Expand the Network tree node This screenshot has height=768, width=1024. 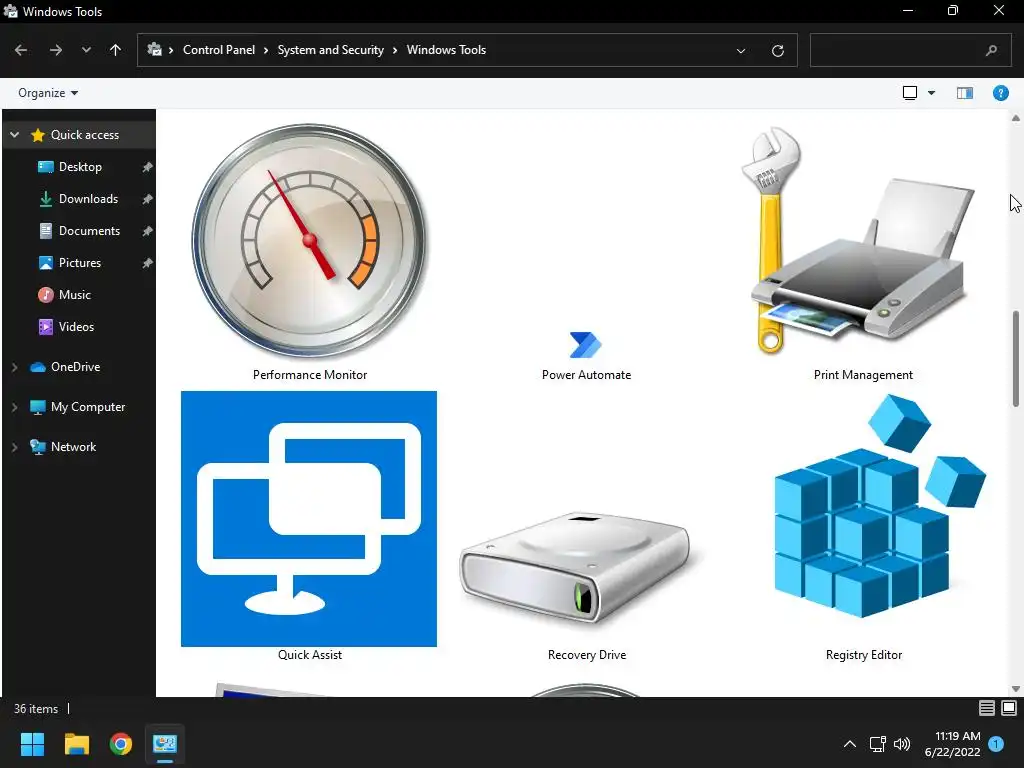point(14,447)
